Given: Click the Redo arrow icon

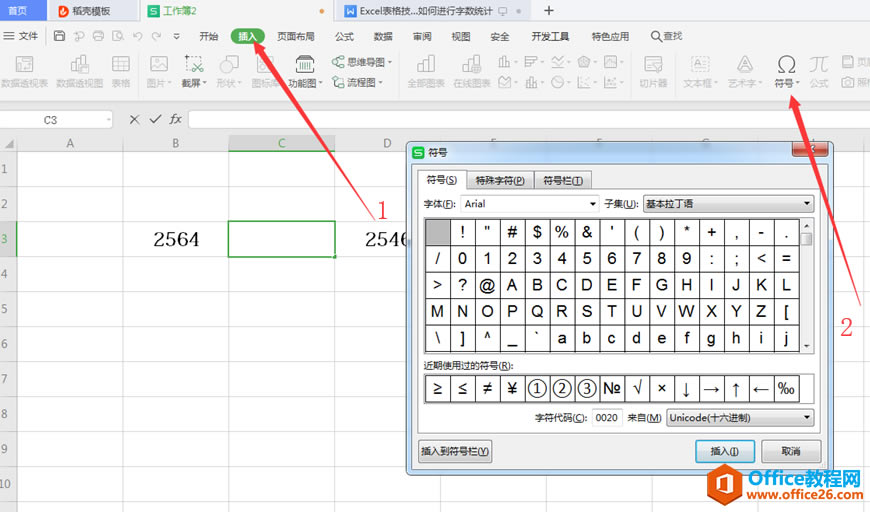Looking at the screenshot, I should (156, 36).
